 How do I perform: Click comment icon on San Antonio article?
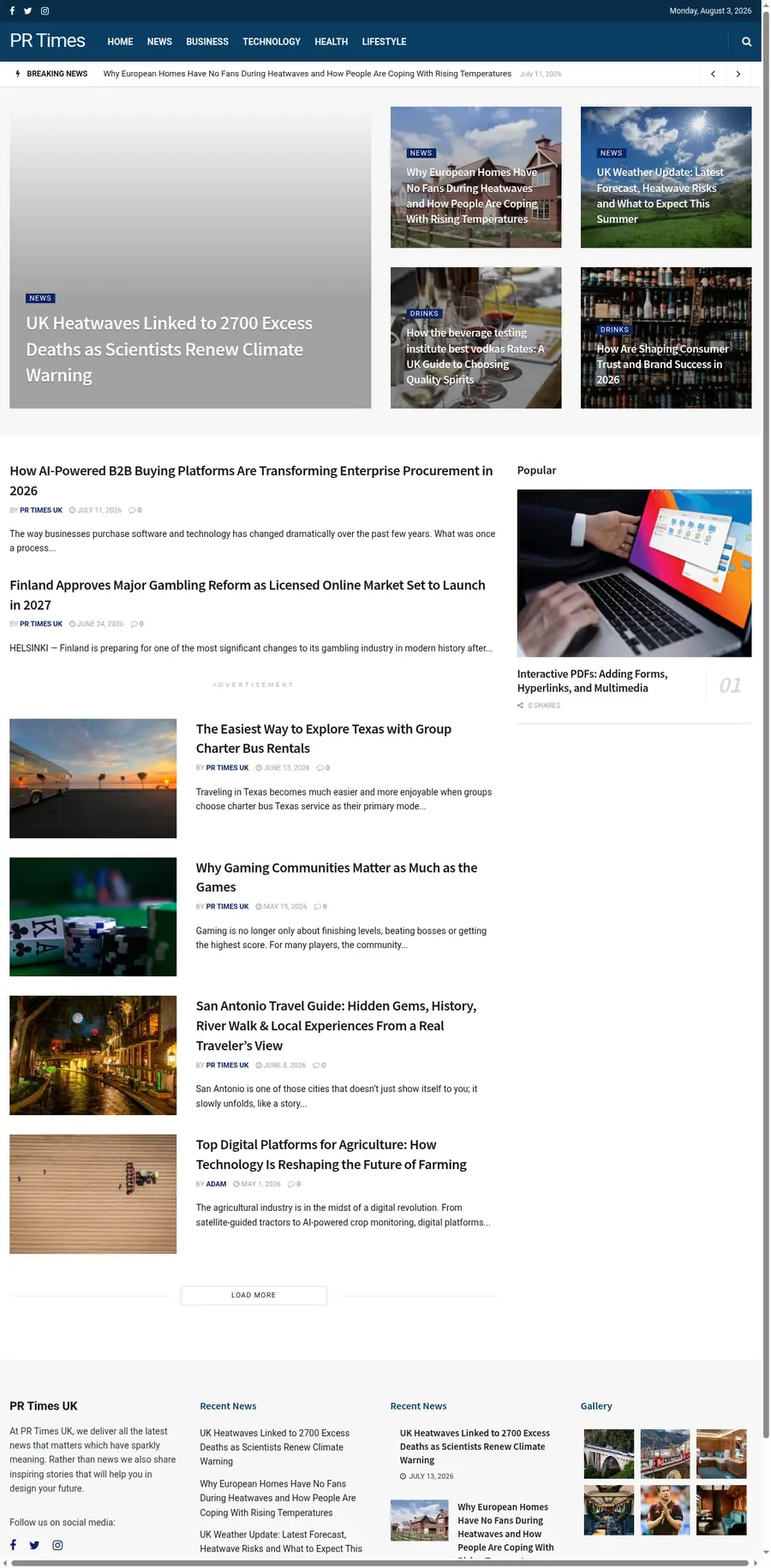click(317, 1065)
